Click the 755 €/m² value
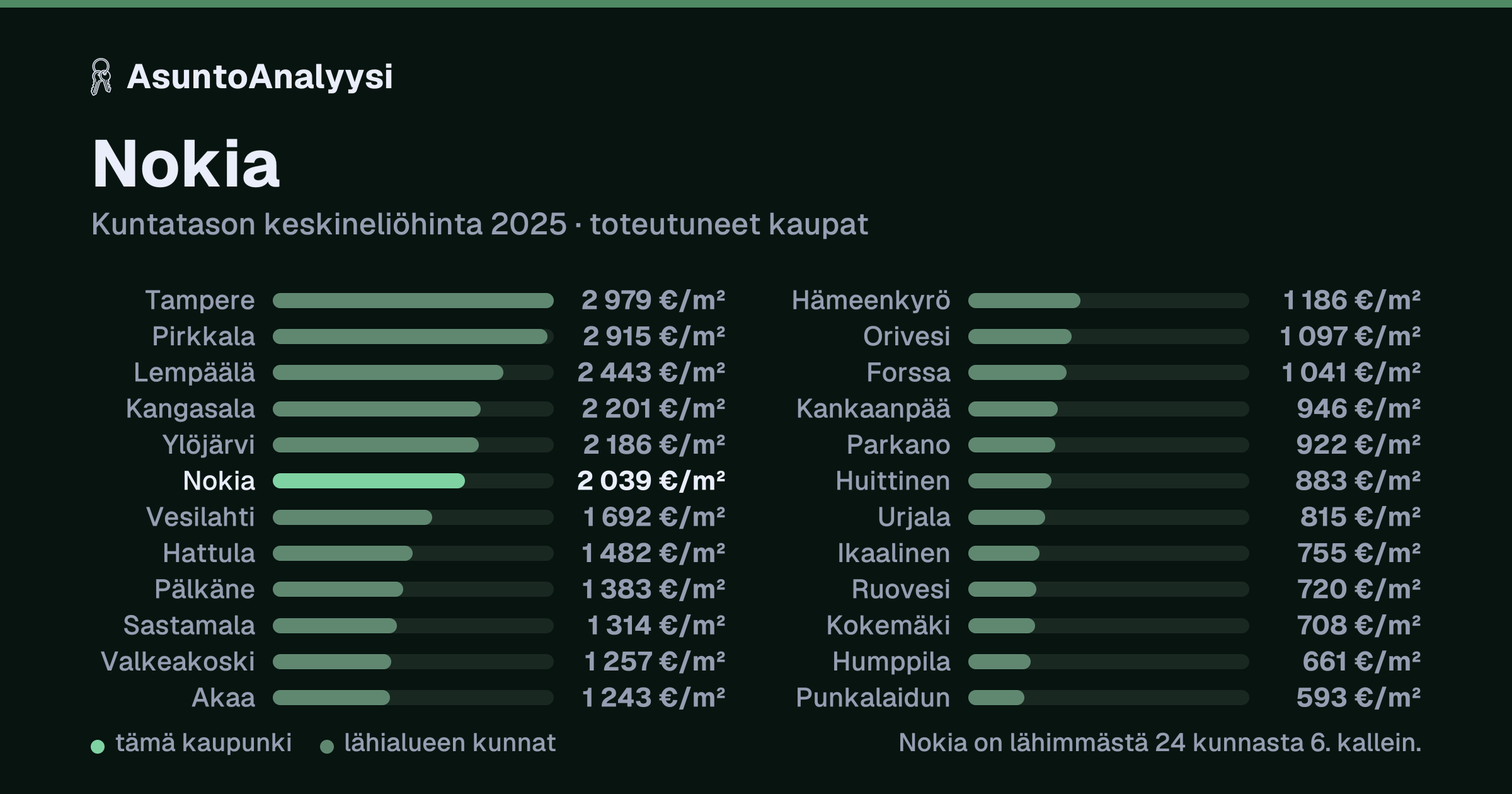The image size is (1512, 794). [1360, 553]
